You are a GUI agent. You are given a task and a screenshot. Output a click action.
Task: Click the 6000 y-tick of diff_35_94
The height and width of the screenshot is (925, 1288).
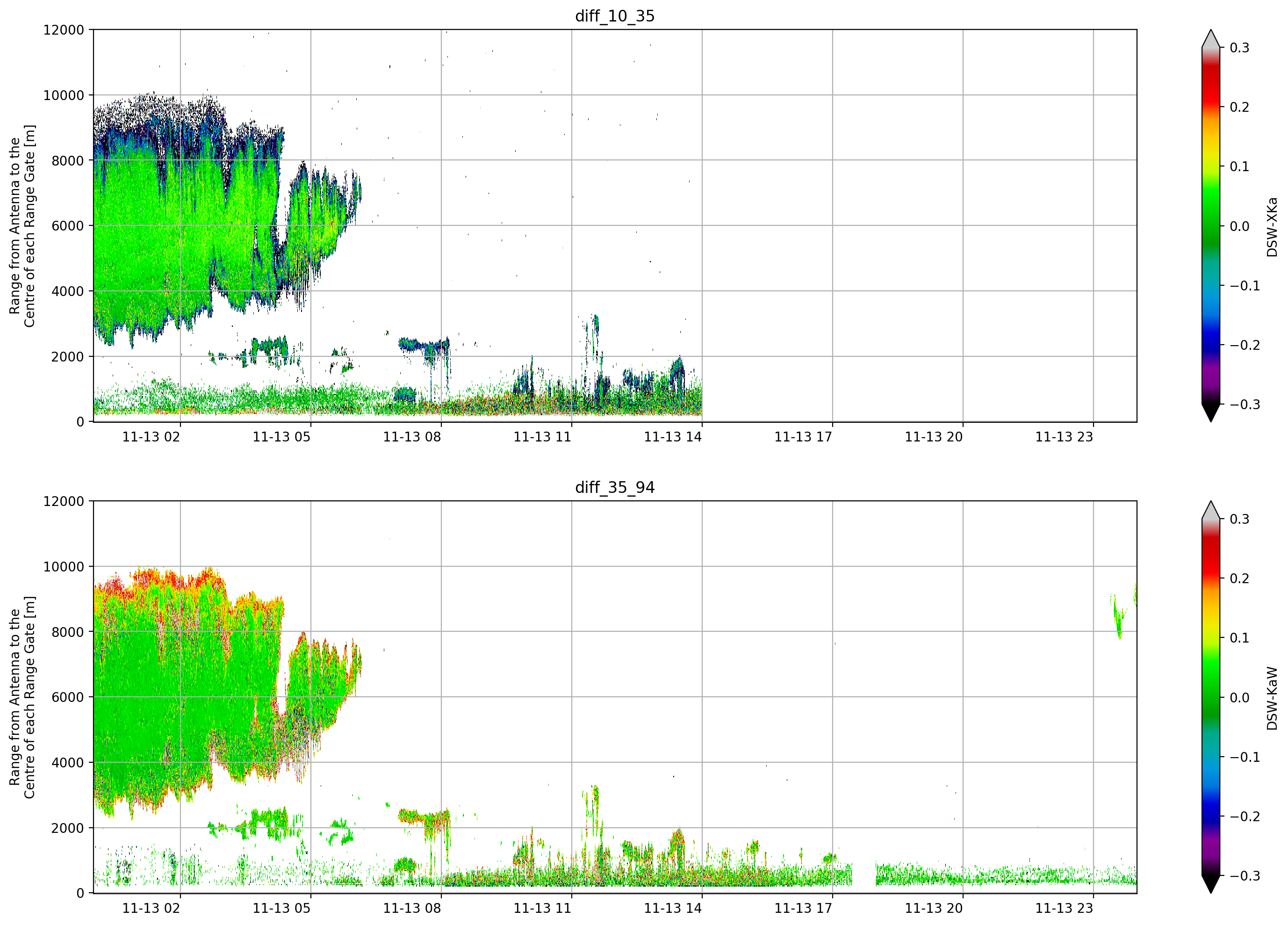(68, 698)
